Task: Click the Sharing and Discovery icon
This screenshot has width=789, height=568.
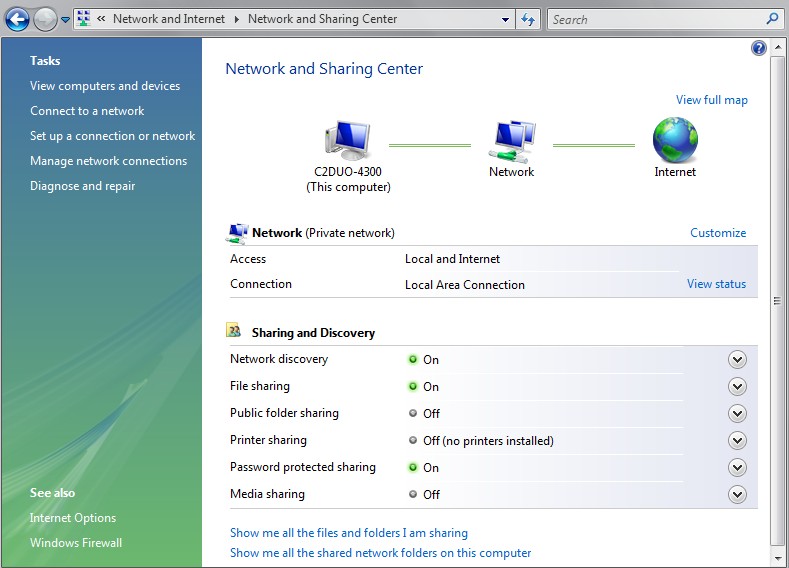Action: (233, 331)
